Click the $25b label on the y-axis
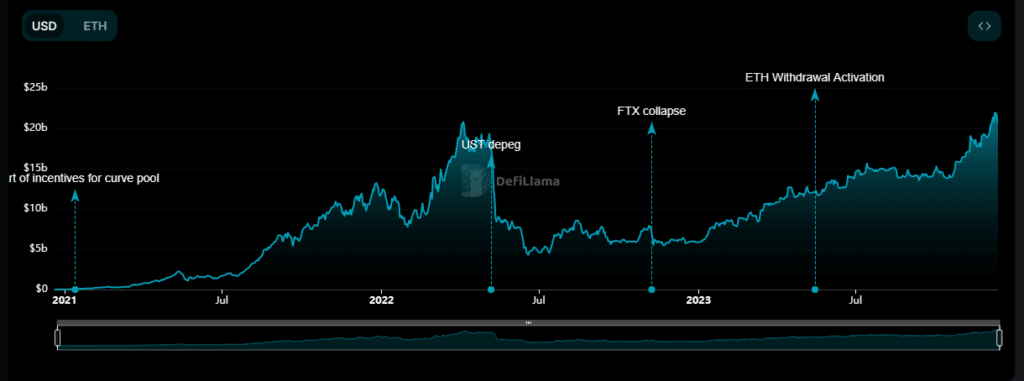 pyautogui.click(x=36, y=88)
